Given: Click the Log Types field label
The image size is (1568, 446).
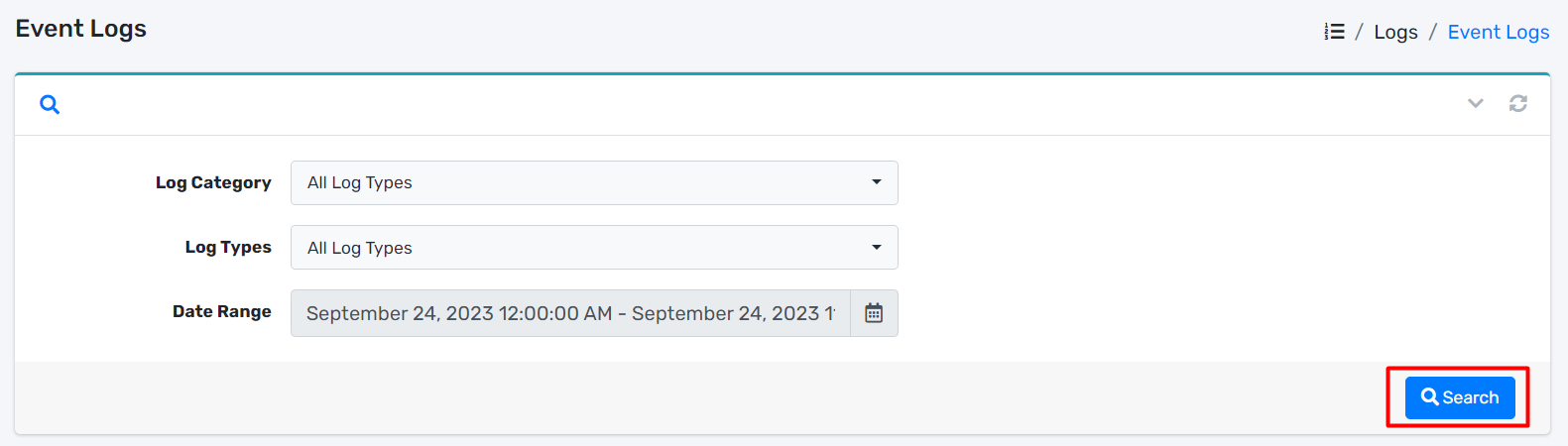Looking at the screenshot, I should 228,247.
